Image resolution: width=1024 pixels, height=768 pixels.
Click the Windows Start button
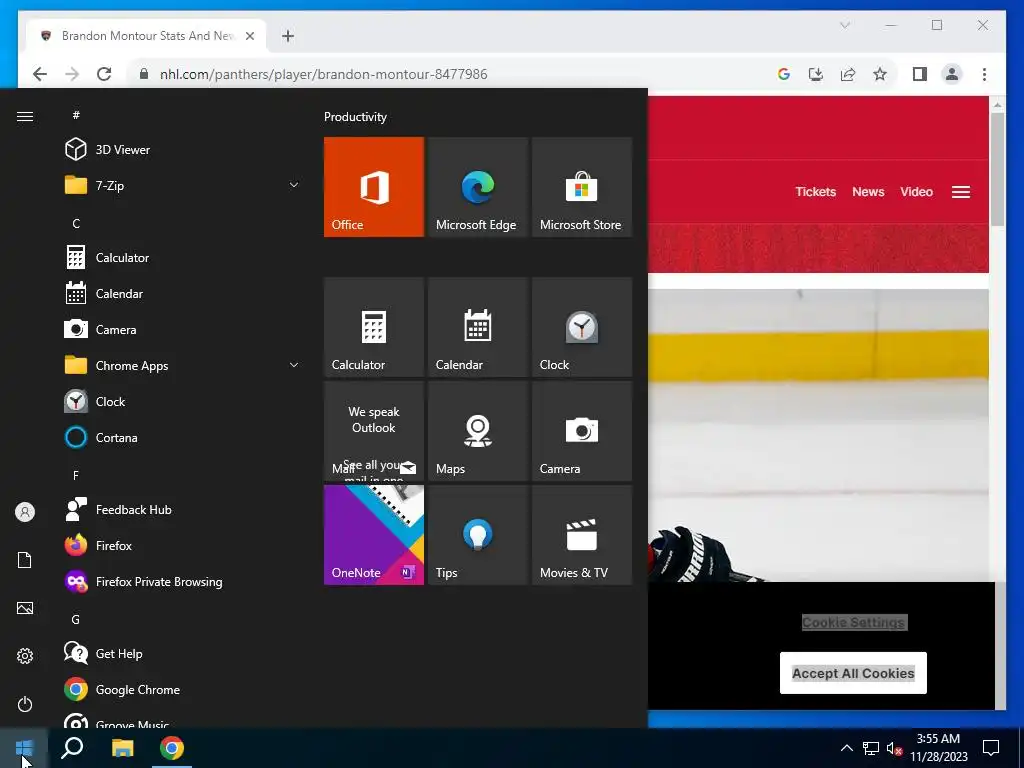click(24, 748)
